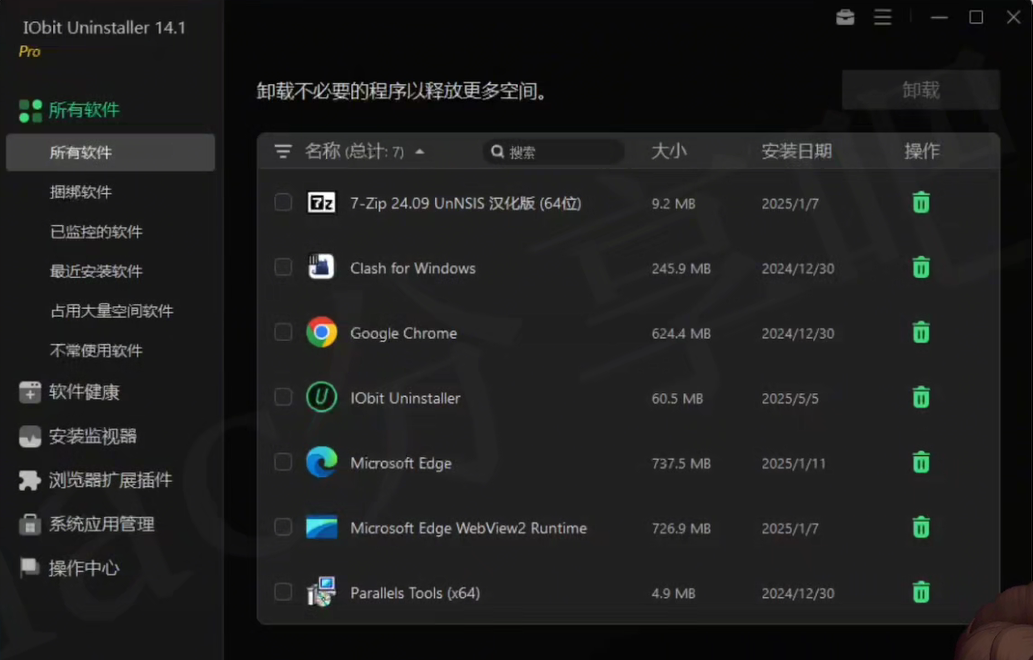Viewport: 1033px width, 660px height.
Task: Show 最近安装软件 list
Action: click(96, 271)
